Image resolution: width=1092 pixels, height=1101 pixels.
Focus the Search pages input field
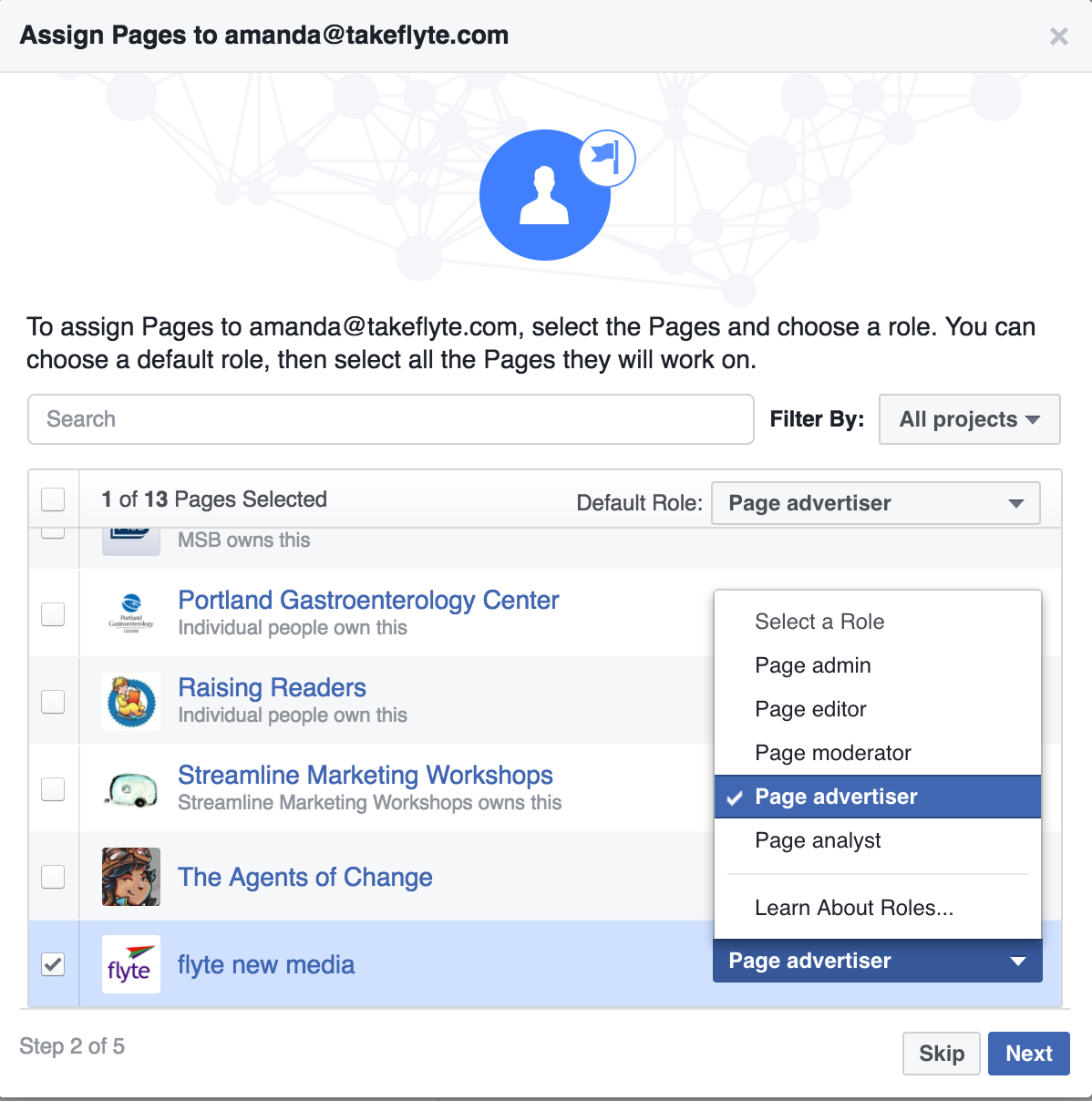click(x=391, y=419)
